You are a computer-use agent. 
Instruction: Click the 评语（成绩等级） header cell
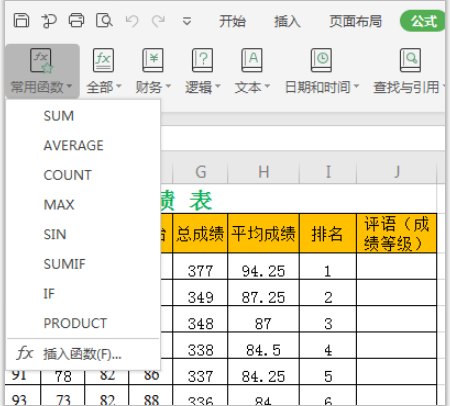coord(397,233)
